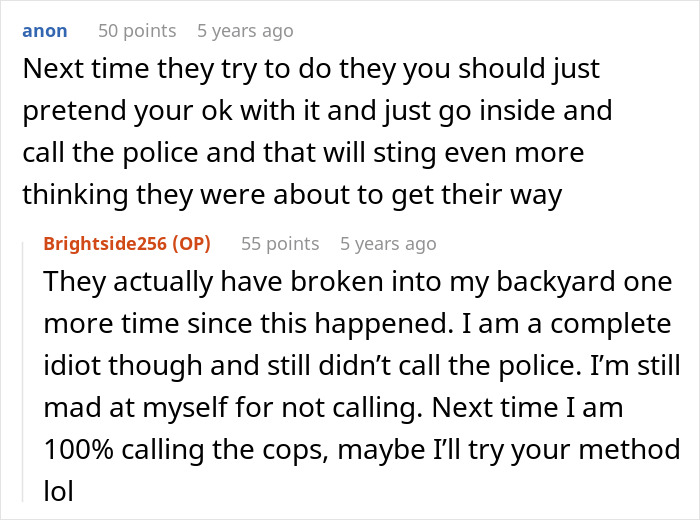Open the anon comment's 5 years ago timestamp
The width and height of the screenshot is (700, 520).
coord(245,31)
